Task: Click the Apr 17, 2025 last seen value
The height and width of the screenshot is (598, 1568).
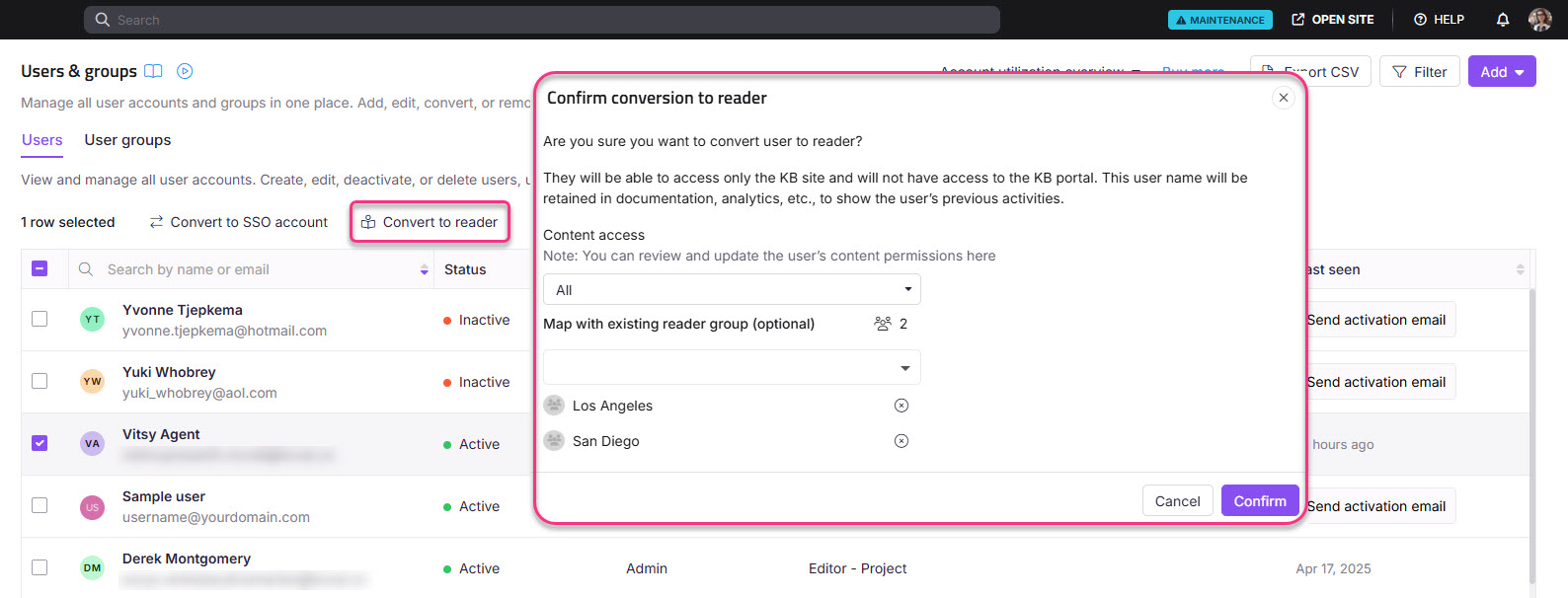Action: 1333,568
